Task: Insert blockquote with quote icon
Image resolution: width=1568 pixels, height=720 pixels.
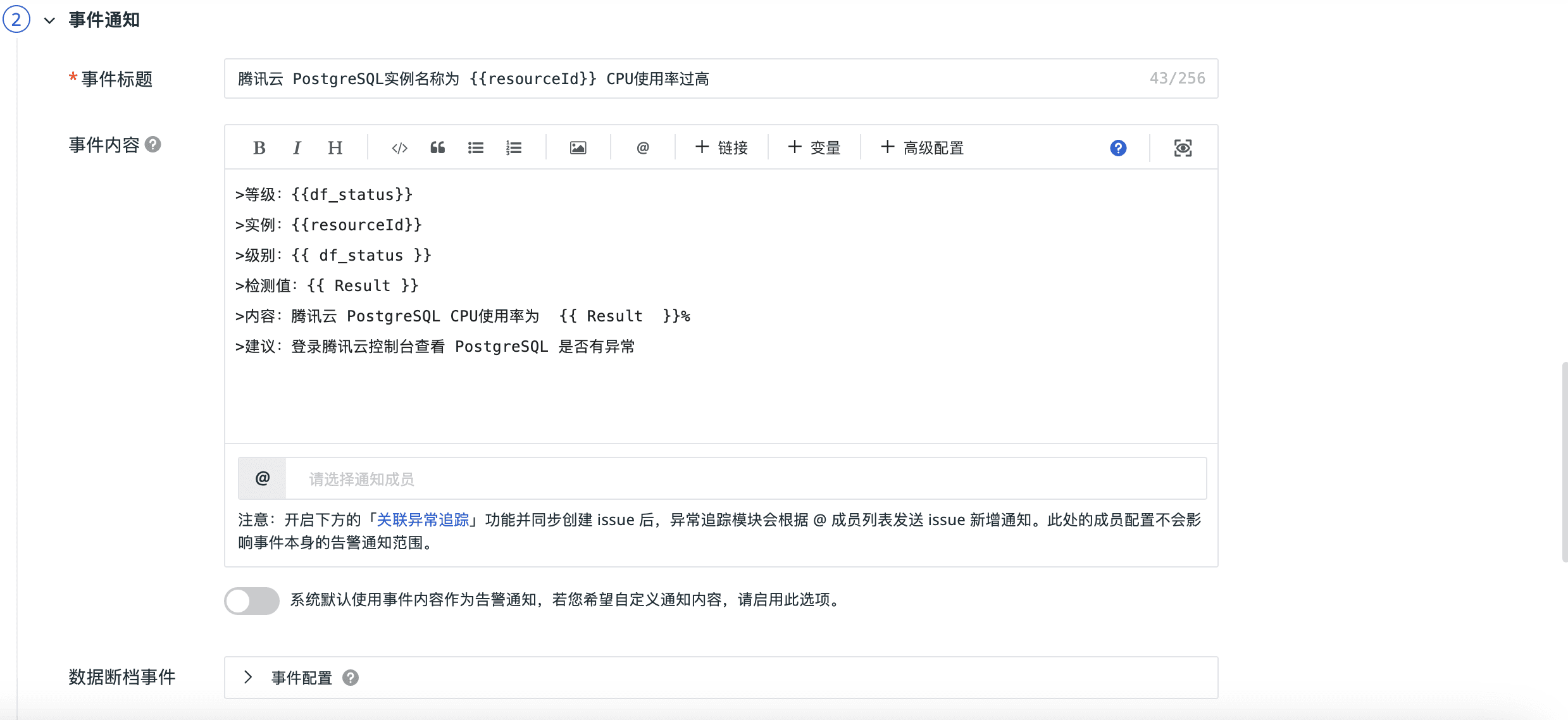Action: pyautogui.click(x=437, y=148)
